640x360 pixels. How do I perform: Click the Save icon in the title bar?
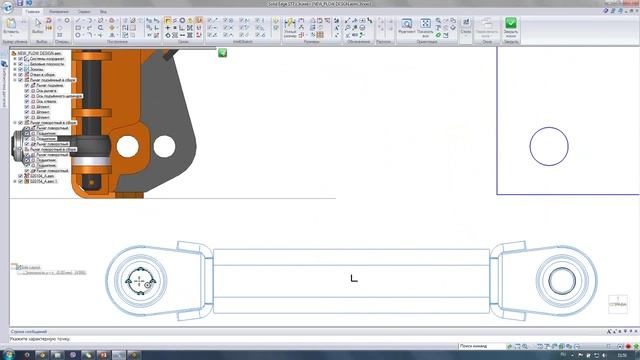point(20,3)
